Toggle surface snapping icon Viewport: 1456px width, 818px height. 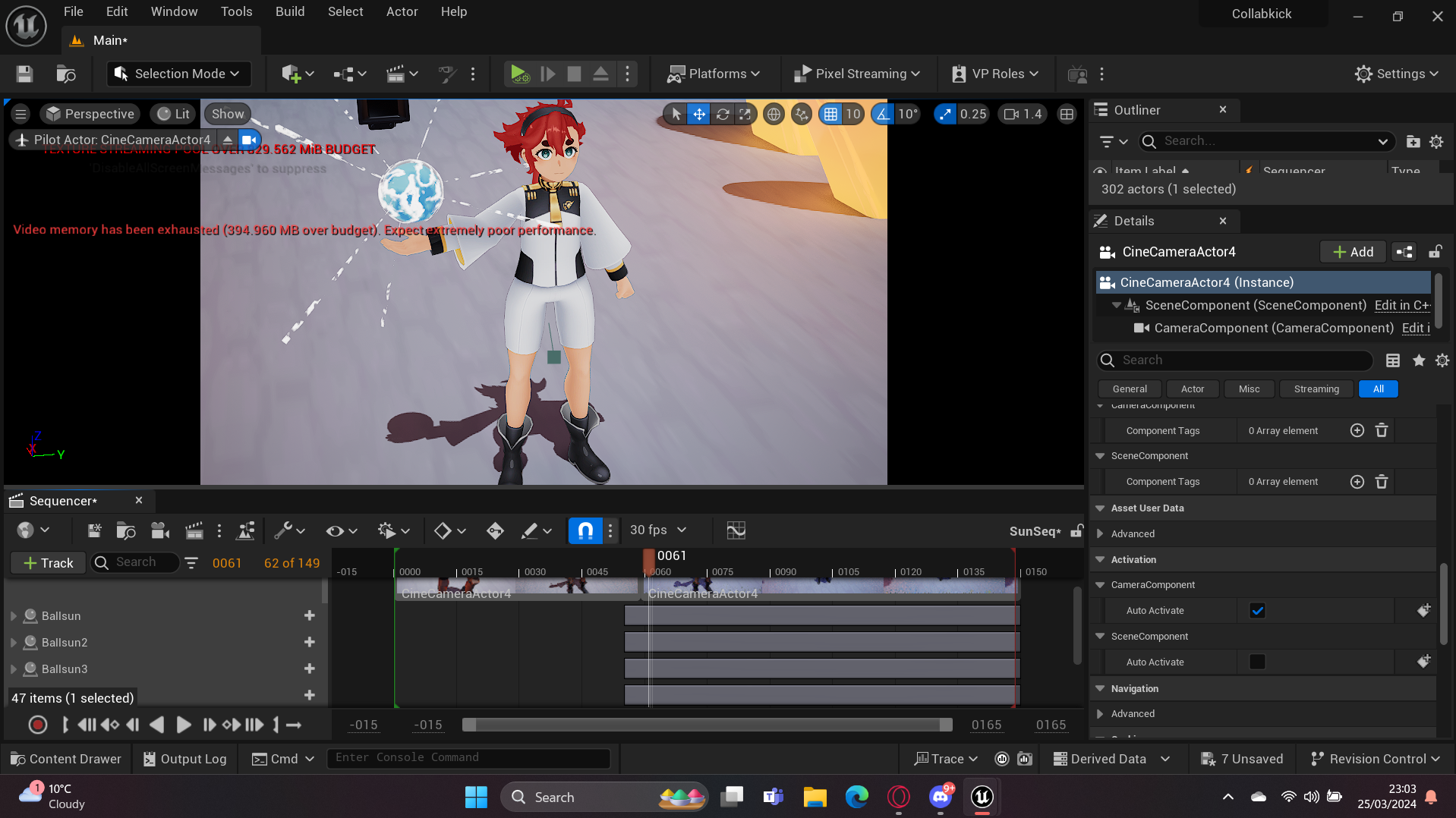(801, 114)
